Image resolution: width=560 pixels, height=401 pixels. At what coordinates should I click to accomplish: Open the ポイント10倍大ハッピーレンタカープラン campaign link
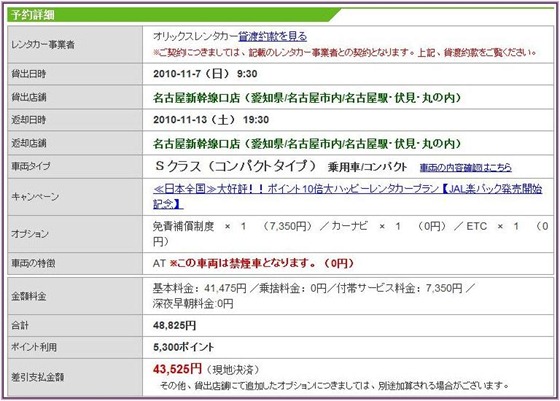pos(348,196)
